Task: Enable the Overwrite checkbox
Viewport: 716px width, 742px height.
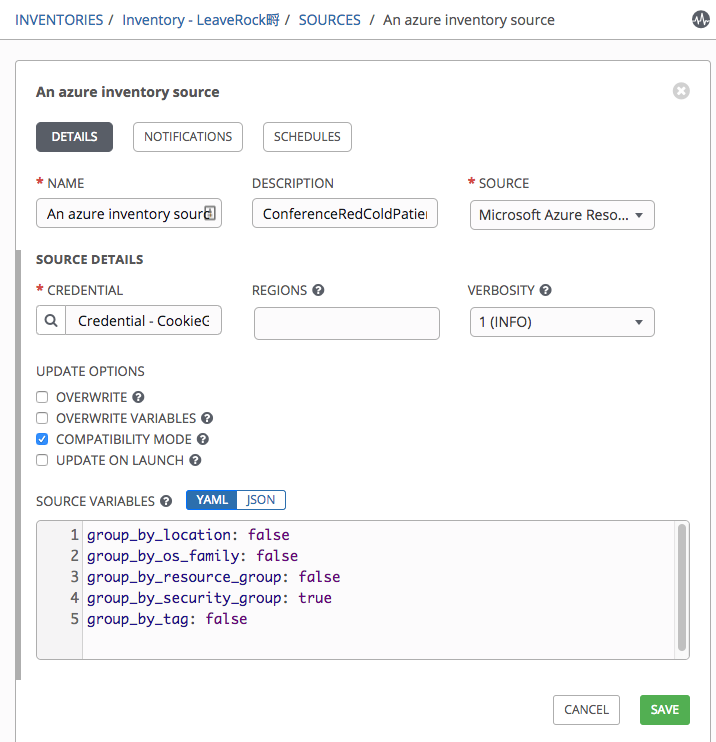Action: (42, 397)
